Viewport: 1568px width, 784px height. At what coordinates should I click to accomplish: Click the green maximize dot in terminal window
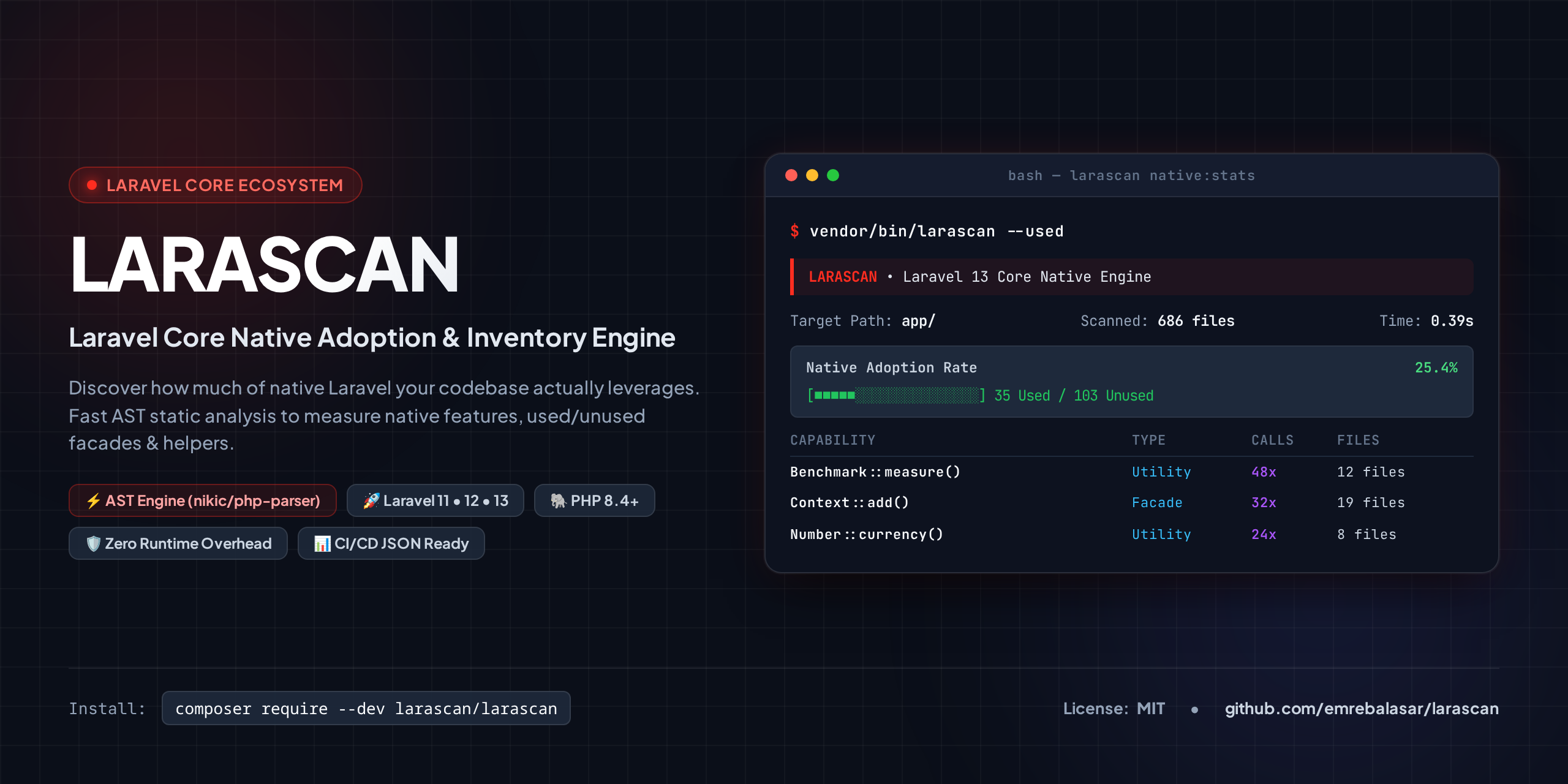[x=833, y=175]
